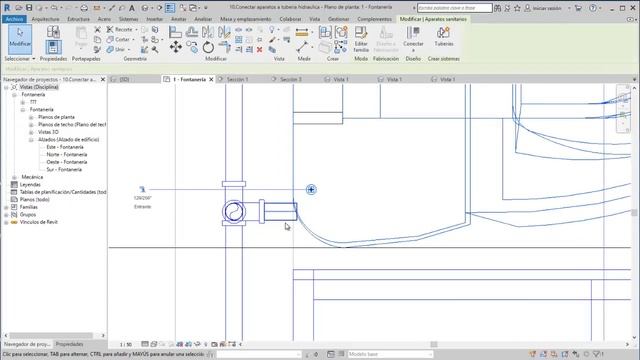
Task: Click the Rotar (rotate) tool
Action: [x=208, y=47]
